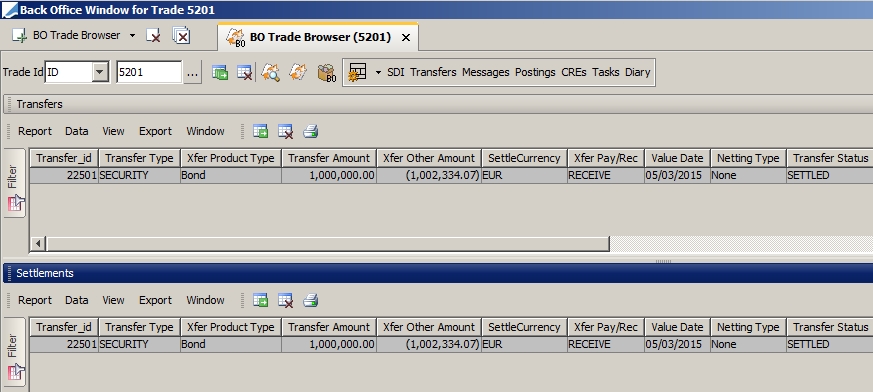The width and height of the screenshot is (873, 392).
Task: Click the close current window icon
Action: click(x=153, y=36)
